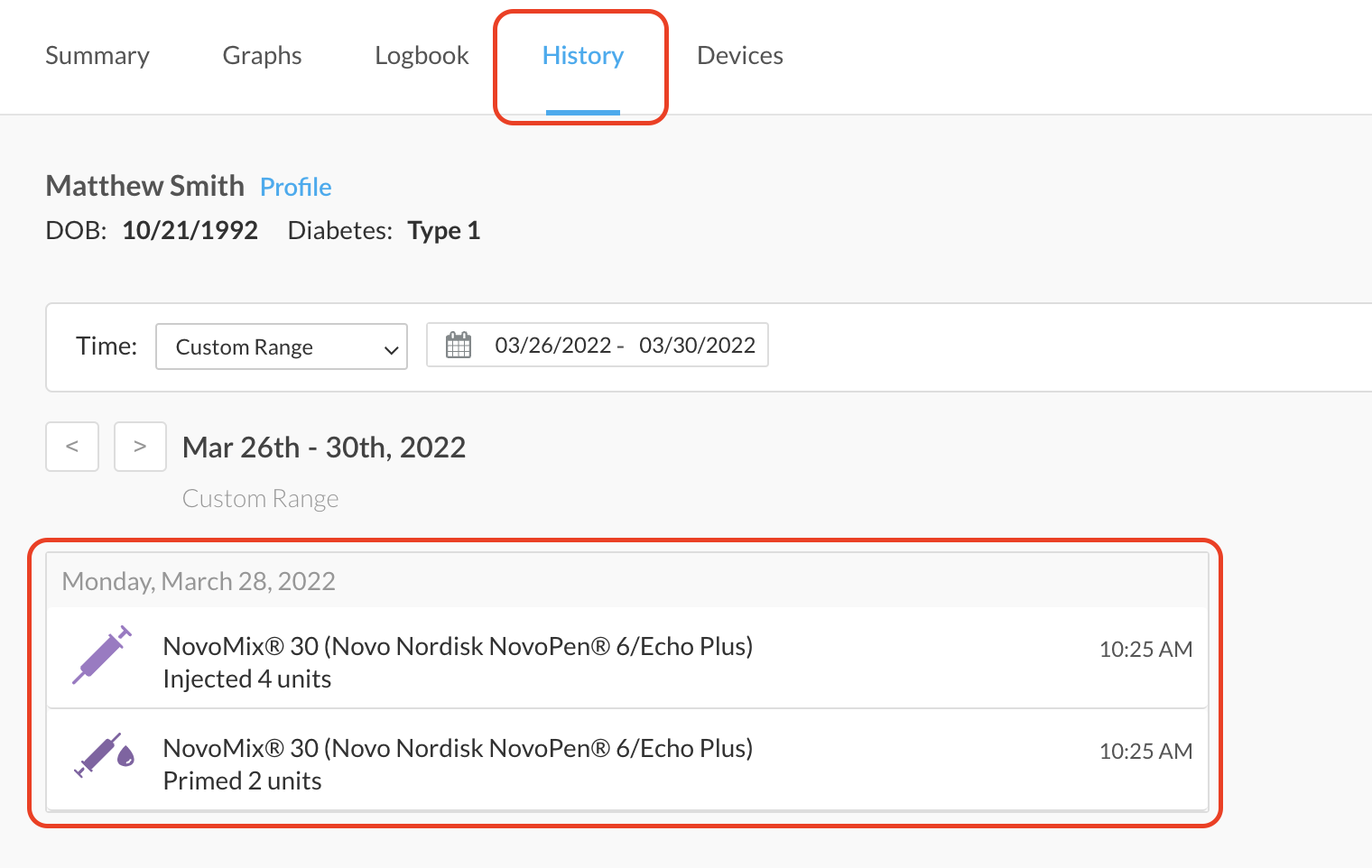Go to the Devices tab
The image size is (1372, 868).
point(740,56)
